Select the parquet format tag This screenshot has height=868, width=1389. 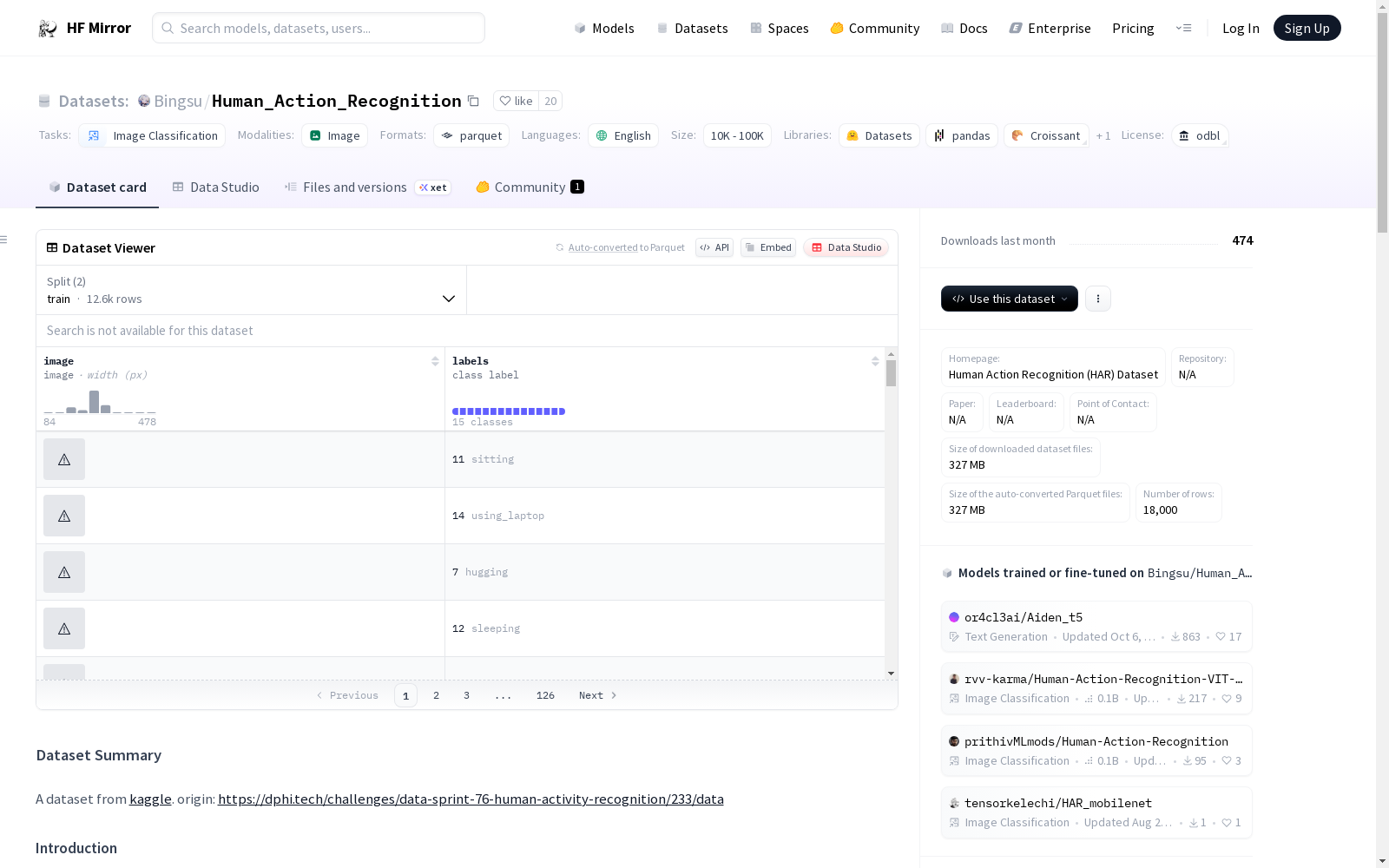click(471, 135)
